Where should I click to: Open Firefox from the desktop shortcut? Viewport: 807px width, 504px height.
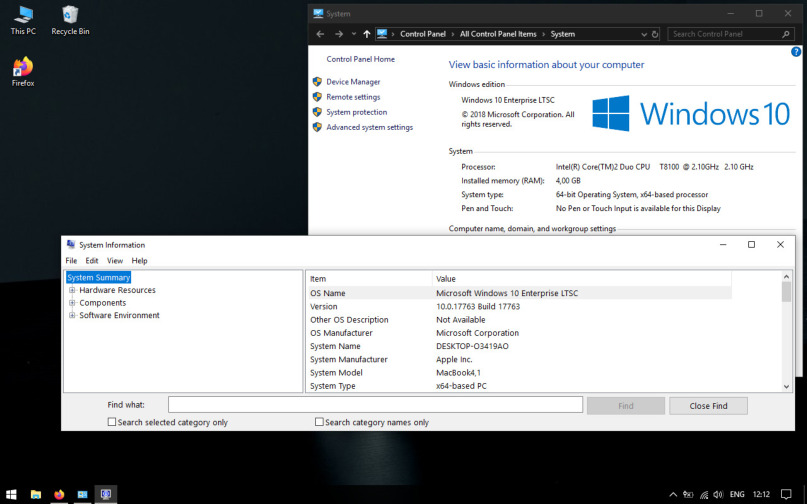coord(22,69)
